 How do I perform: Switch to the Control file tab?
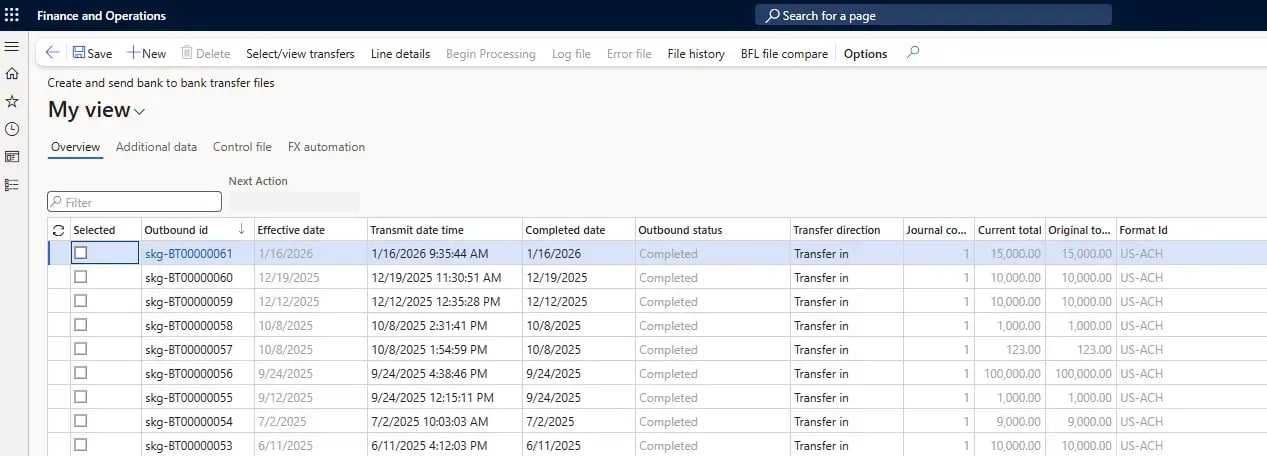(x=242, y=147)
